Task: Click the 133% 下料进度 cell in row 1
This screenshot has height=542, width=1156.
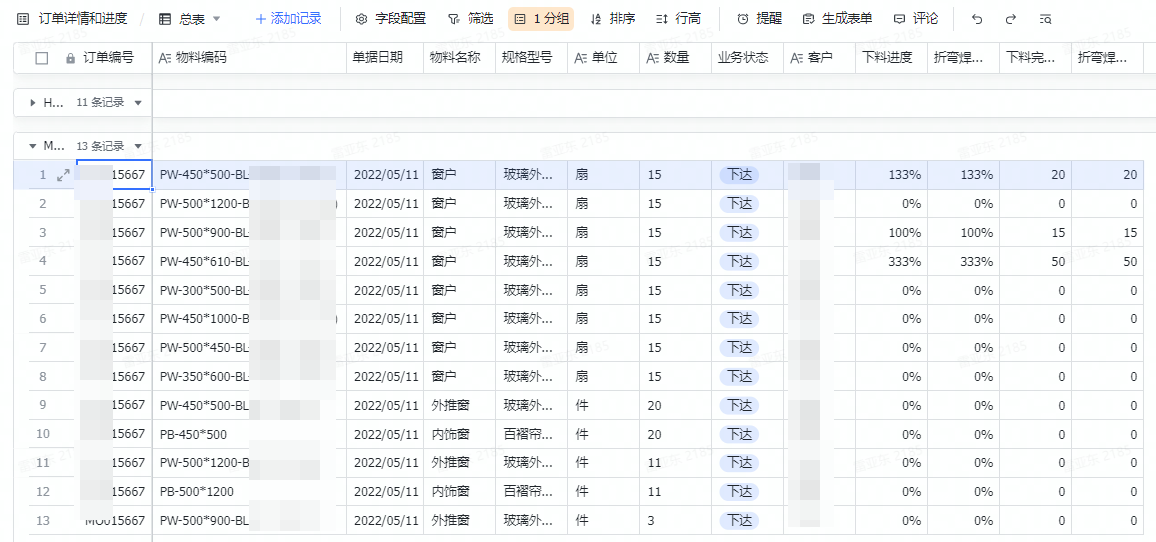Action: (x=891, y=176)
